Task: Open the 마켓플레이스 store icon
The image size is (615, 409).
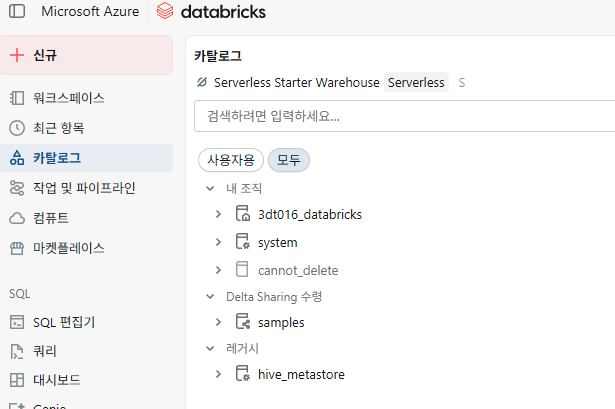Action: pos(16,247)
